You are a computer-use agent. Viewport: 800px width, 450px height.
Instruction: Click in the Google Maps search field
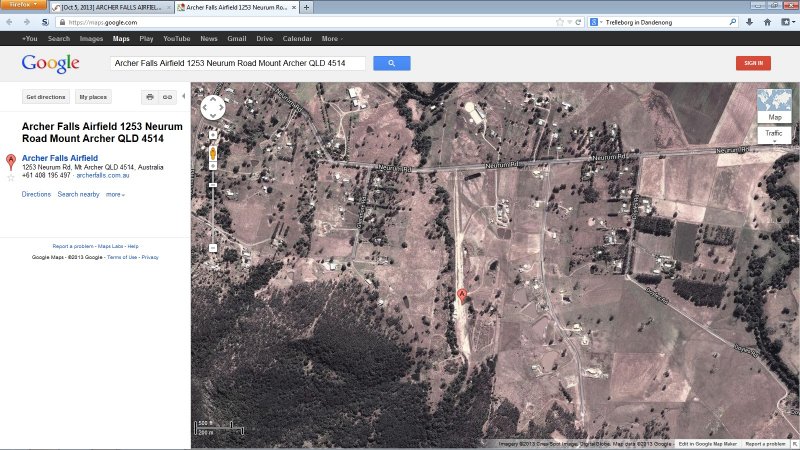238,63
